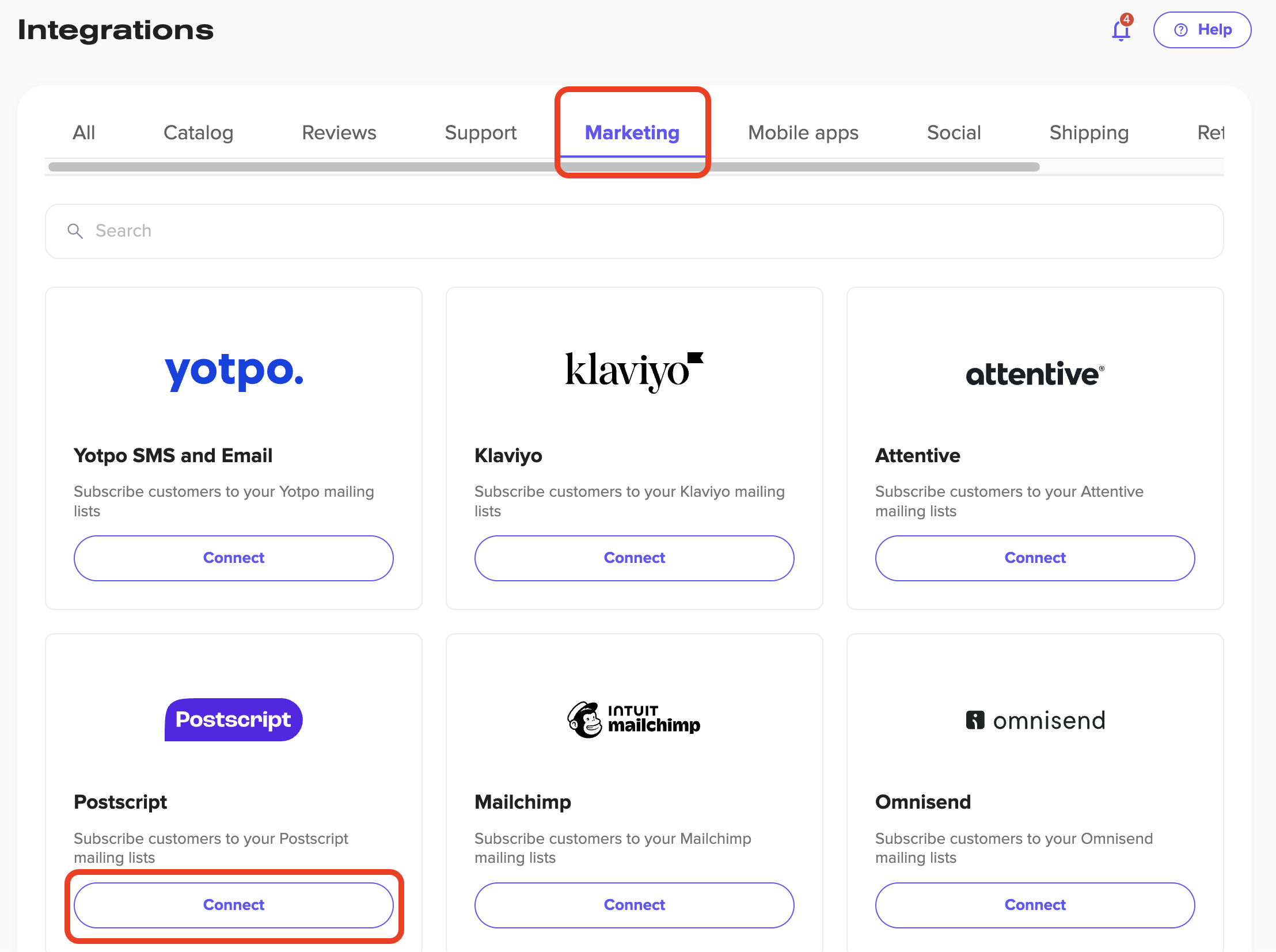Connect the Omnisend integration
1276x952 pixels.
click(x=1034, y=905)
